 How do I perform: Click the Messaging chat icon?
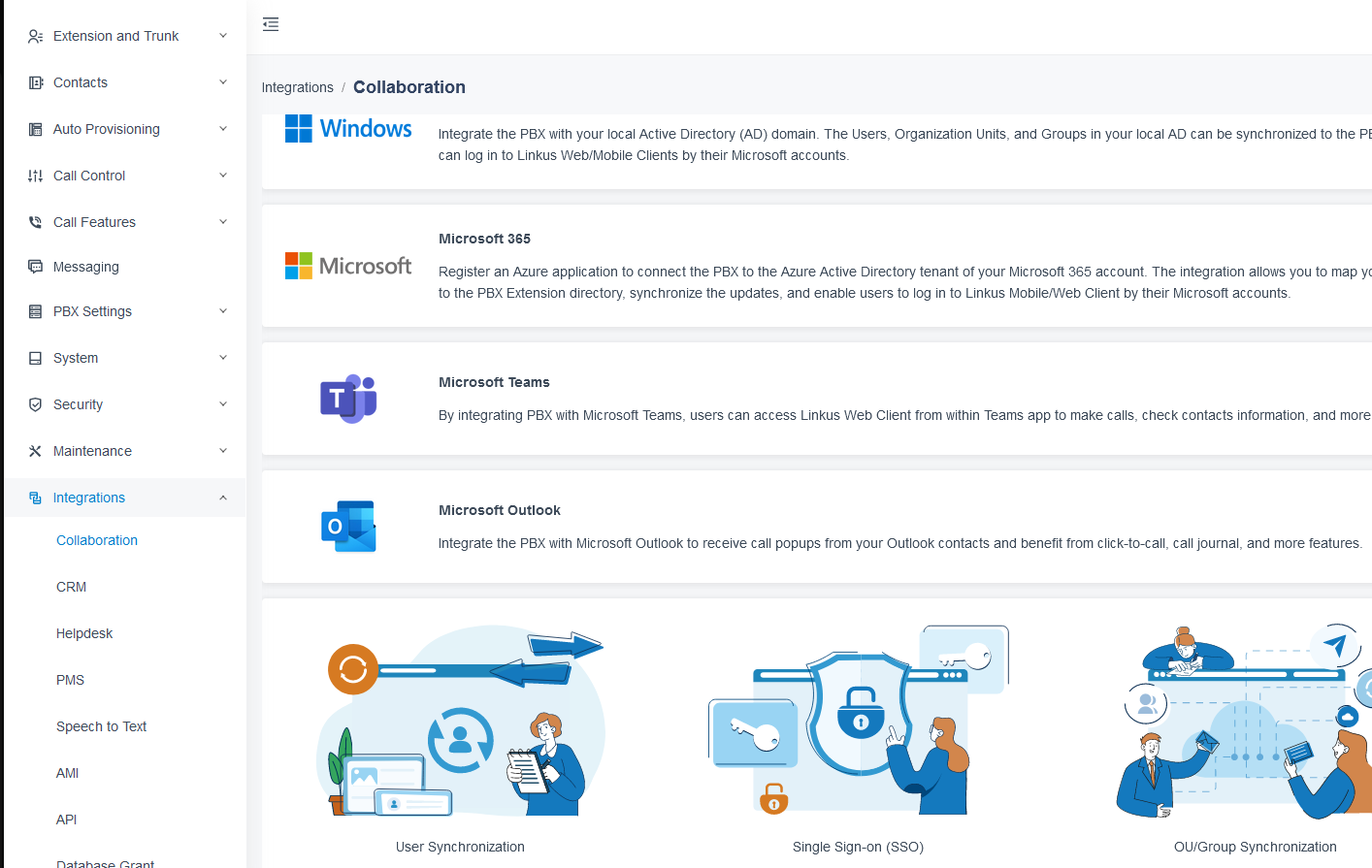coord(35,267)
